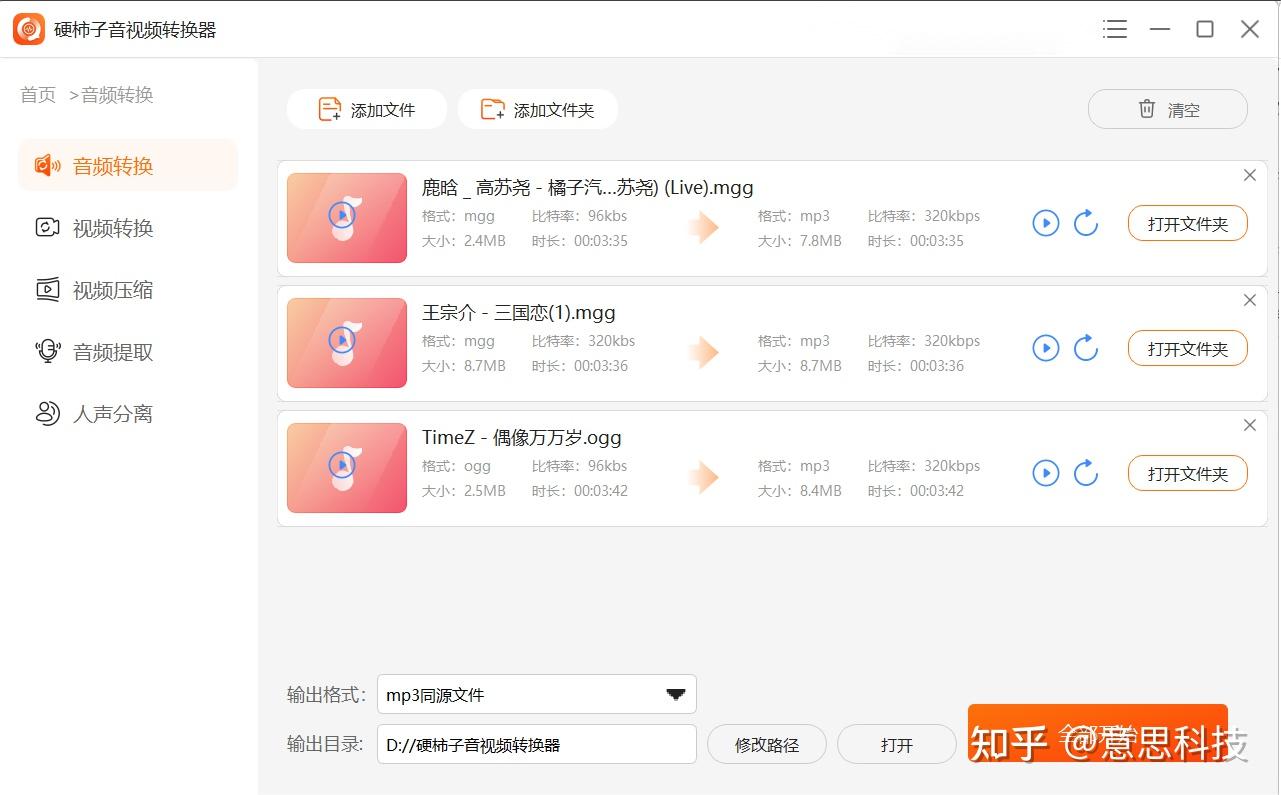Click the 清空 trash icon to clear list

pos(1146,109)
